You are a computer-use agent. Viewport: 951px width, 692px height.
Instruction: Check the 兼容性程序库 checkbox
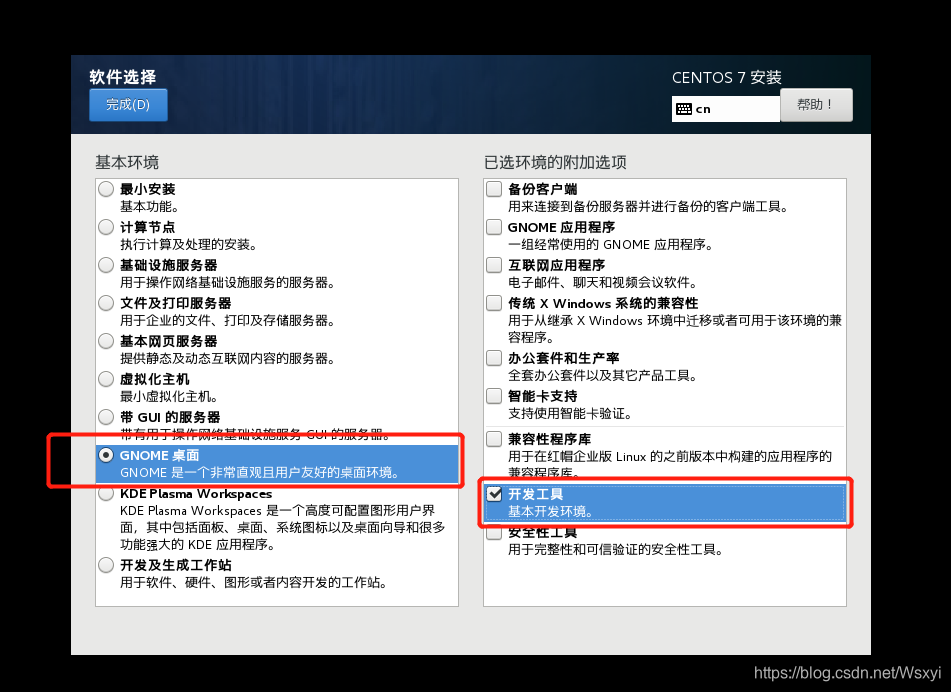(494, 438)
